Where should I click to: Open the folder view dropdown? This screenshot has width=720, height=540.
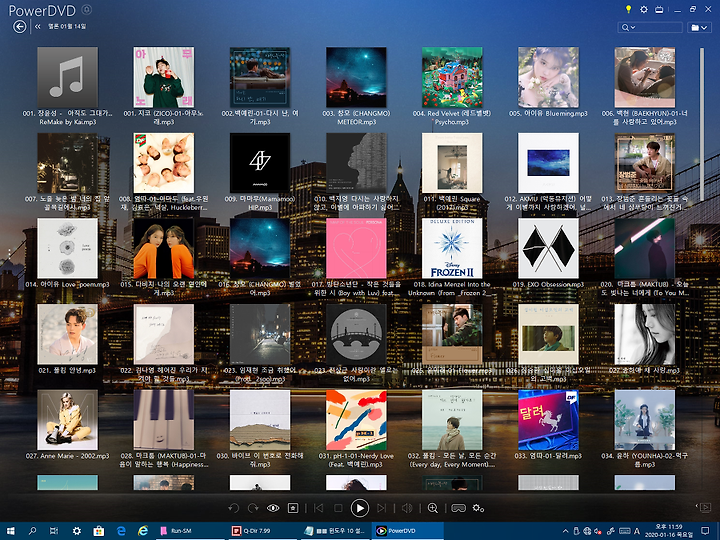click(x=699, y=28)
